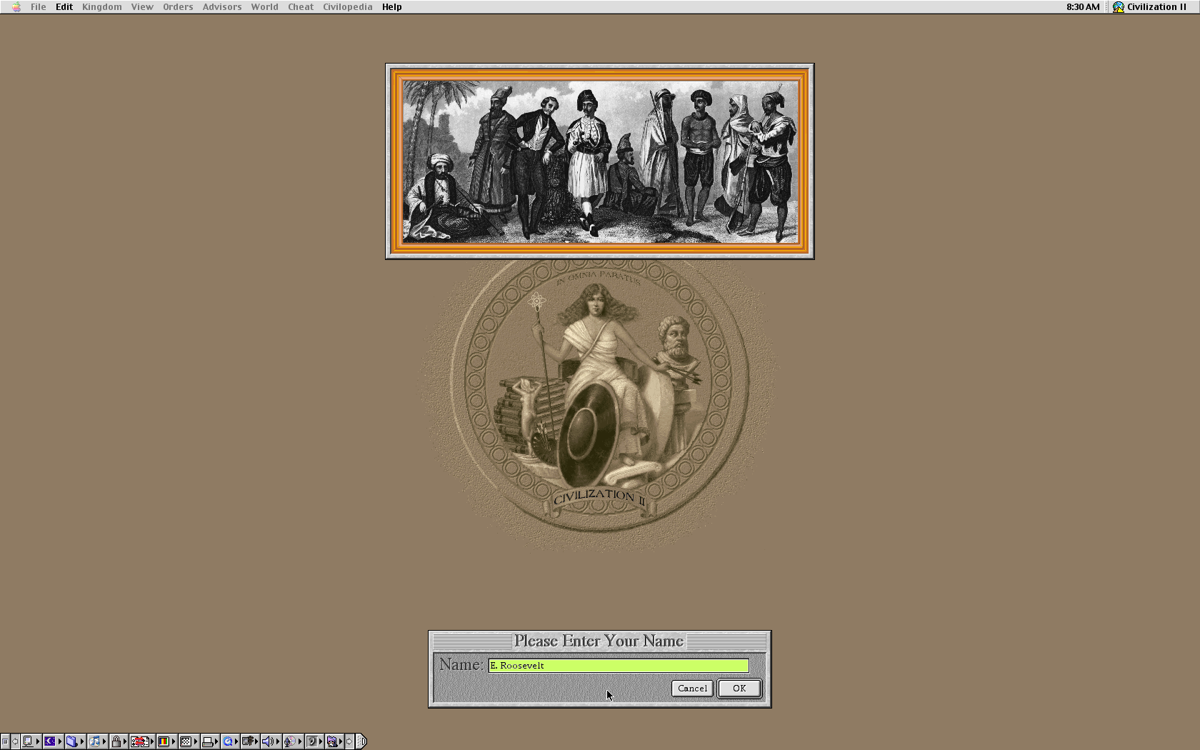Collapse the control strip using its end tab
The image size is (1200, 750).
(x=361, y=742)
